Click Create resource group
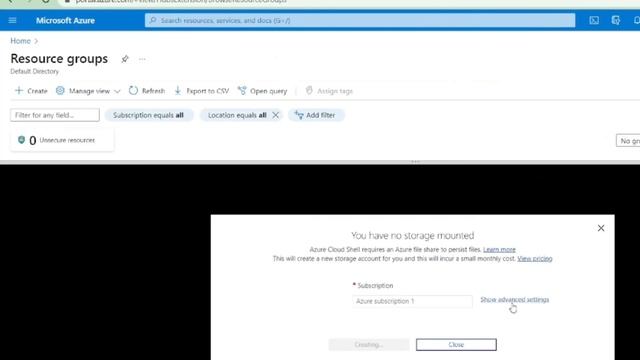 31,91
